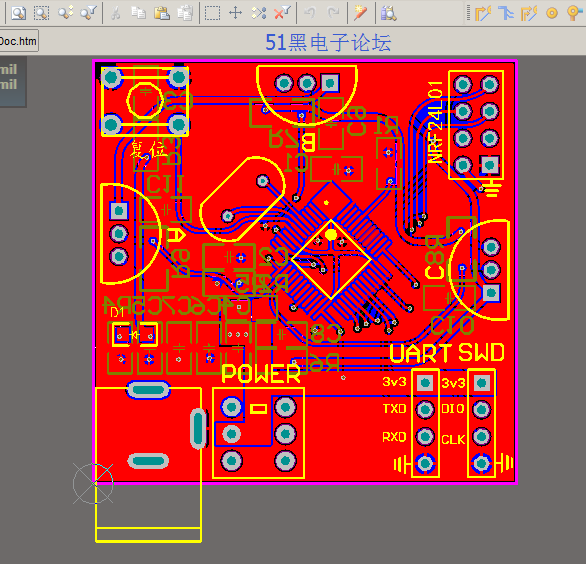Choose the Place Pad tool
Image resolution: width=586 pixels, height=564 pixels.
coord(552,13)
